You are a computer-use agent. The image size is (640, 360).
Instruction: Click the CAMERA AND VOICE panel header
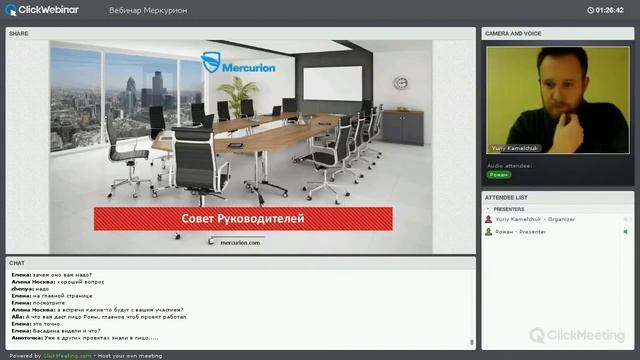coord(558,33)
